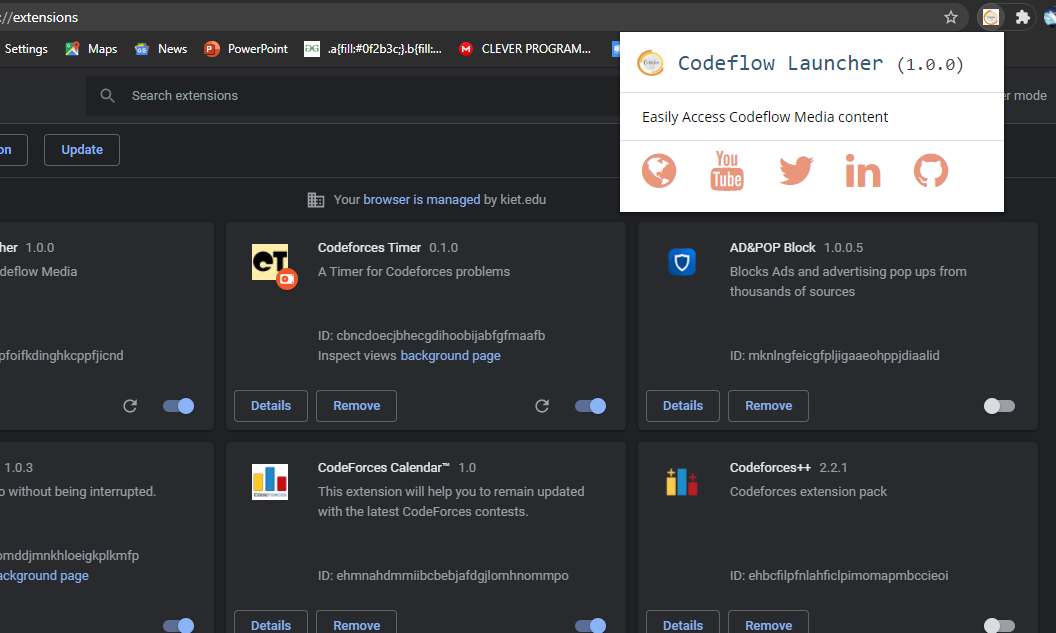
Task: Toggle off the CodeForces Calendar extension
Action: [591, 626]
